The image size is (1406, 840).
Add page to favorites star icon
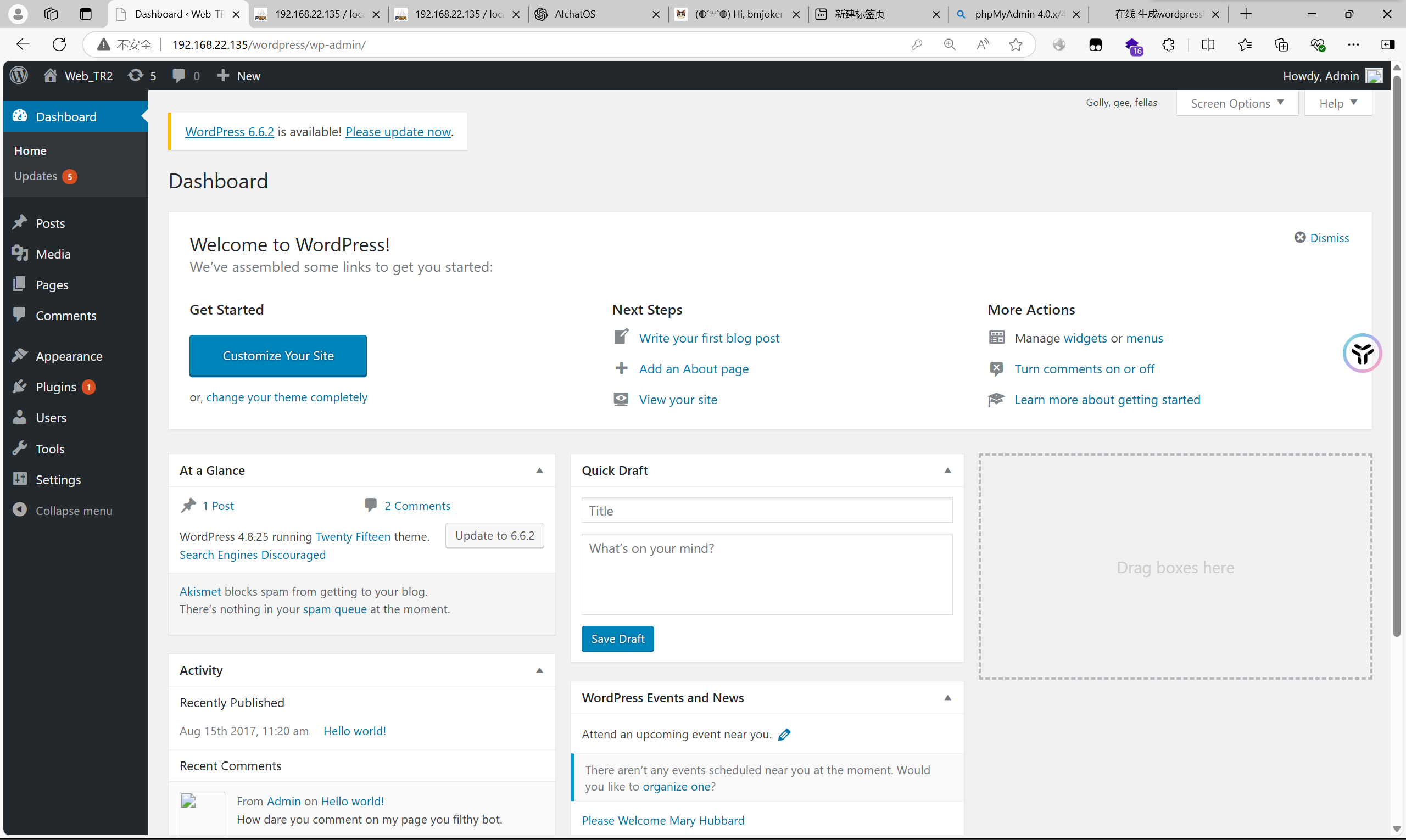1016,44
